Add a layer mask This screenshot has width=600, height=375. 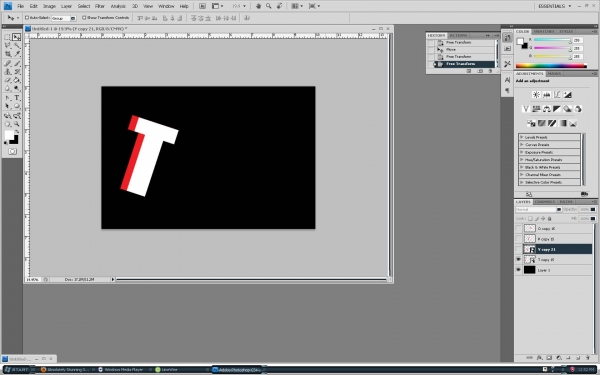(549, 358)
